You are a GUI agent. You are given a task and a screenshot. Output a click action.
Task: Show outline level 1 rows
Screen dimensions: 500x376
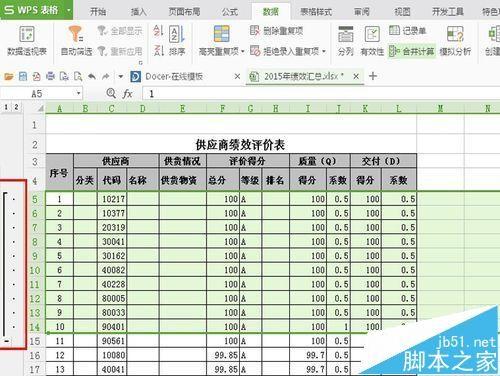[6, 107]
